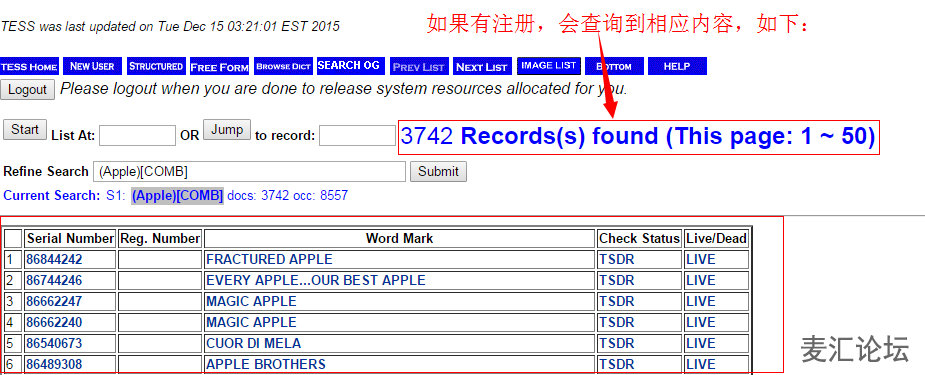
Task: Go to TESS Home
Action: pos(29,67)
